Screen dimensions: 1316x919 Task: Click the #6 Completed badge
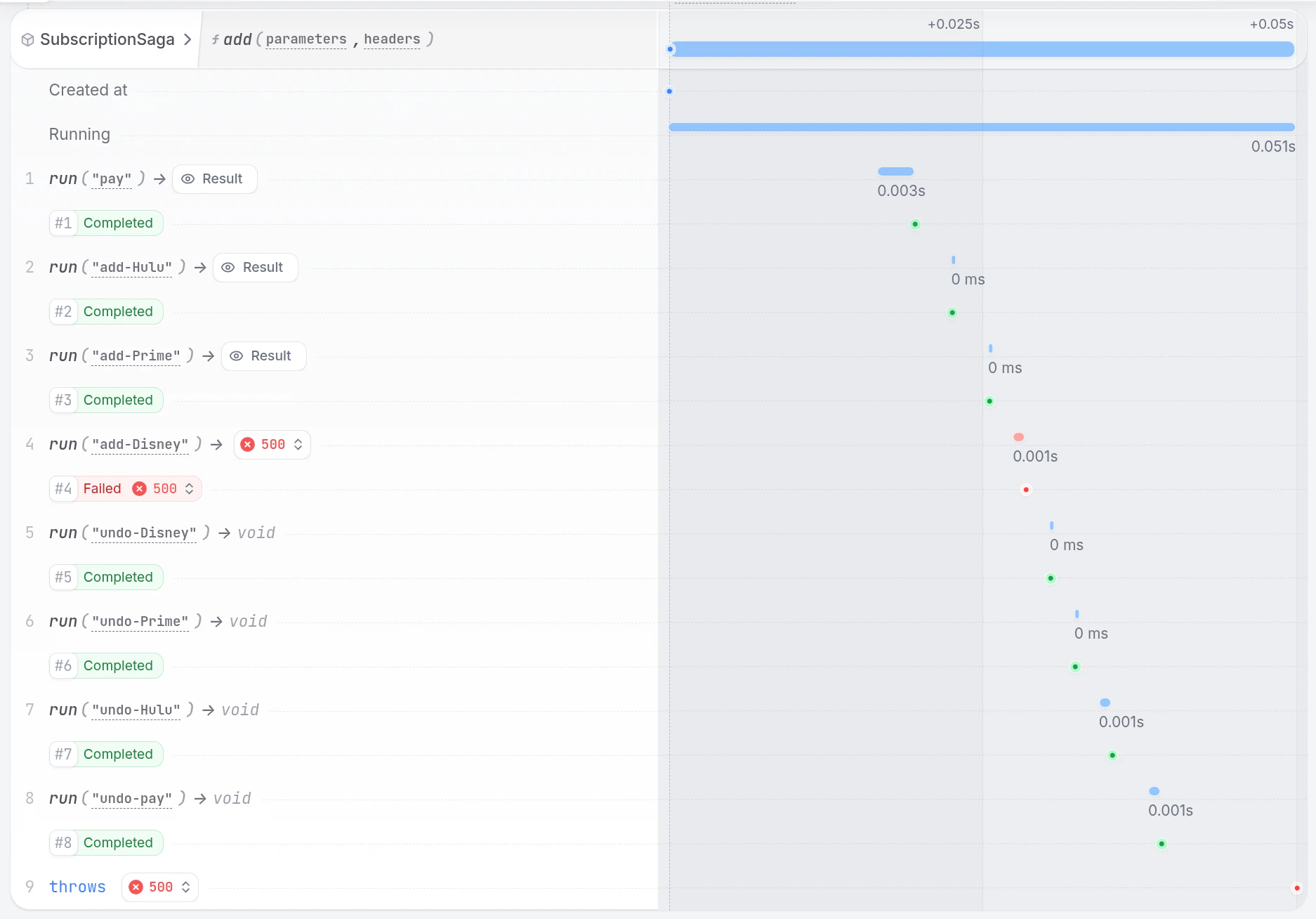coord(106,666)
